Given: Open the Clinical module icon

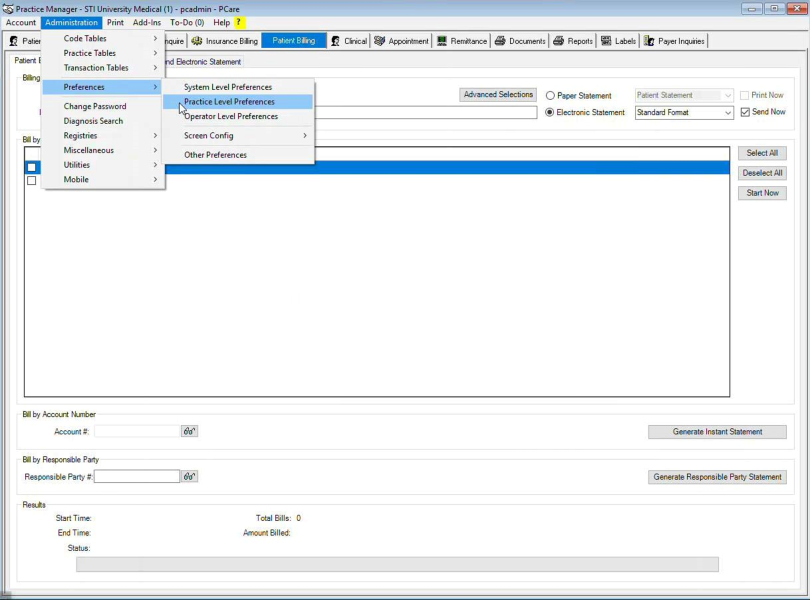Looking at the screenshot, I should pyautogui.click(x=337, y=41).
